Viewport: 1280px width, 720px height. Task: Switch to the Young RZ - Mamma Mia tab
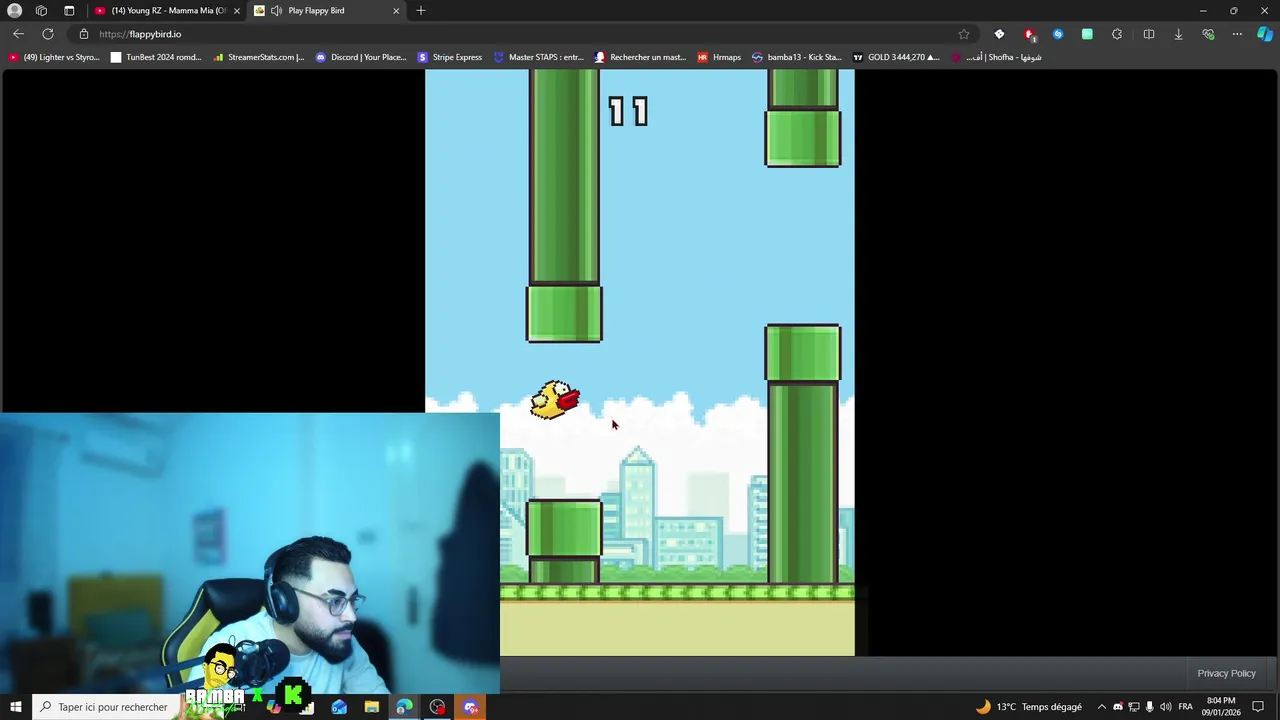(166, 10)
